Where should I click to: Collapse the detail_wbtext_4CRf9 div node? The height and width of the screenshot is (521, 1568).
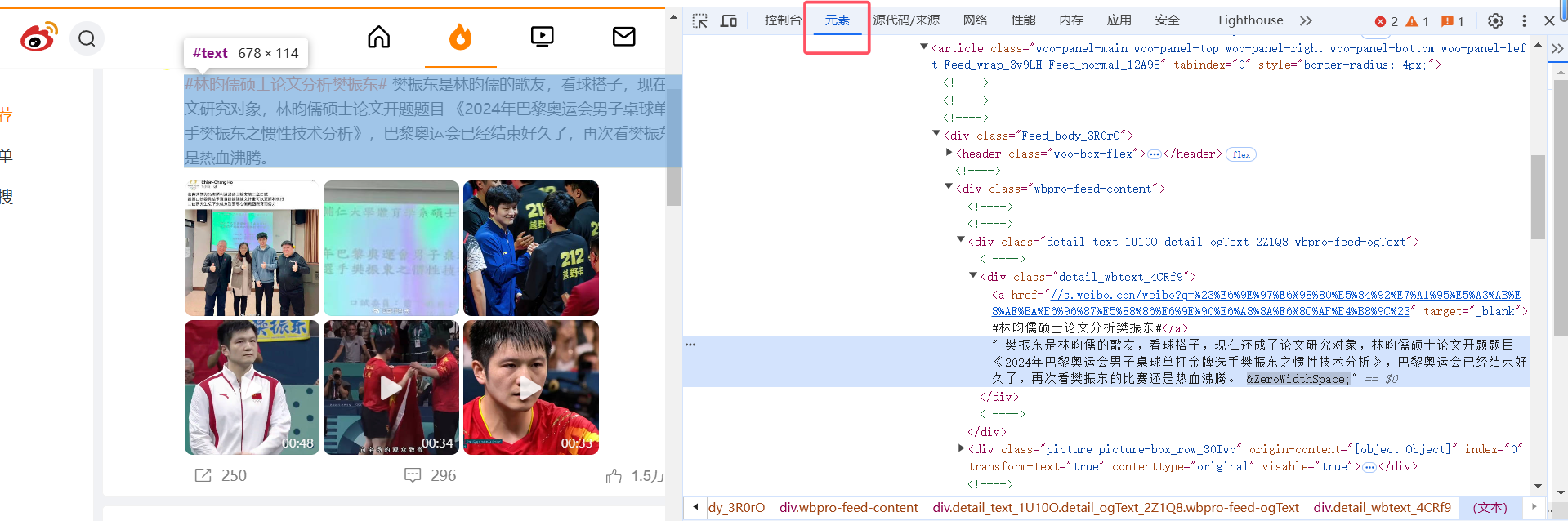click(x=973, y=276)
